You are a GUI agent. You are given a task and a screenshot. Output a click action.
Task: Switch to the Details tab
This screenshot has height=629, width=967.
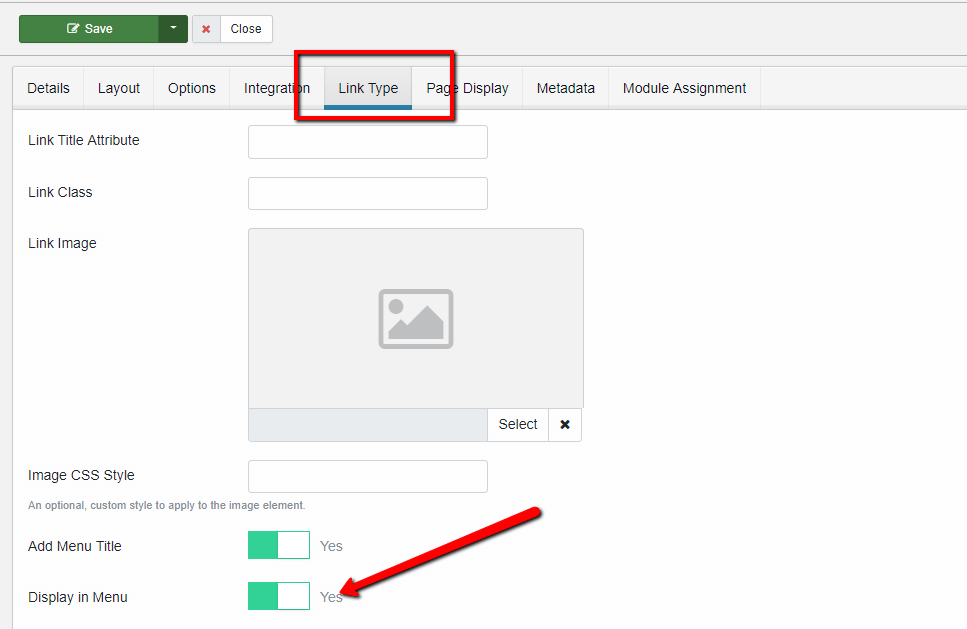48,88
